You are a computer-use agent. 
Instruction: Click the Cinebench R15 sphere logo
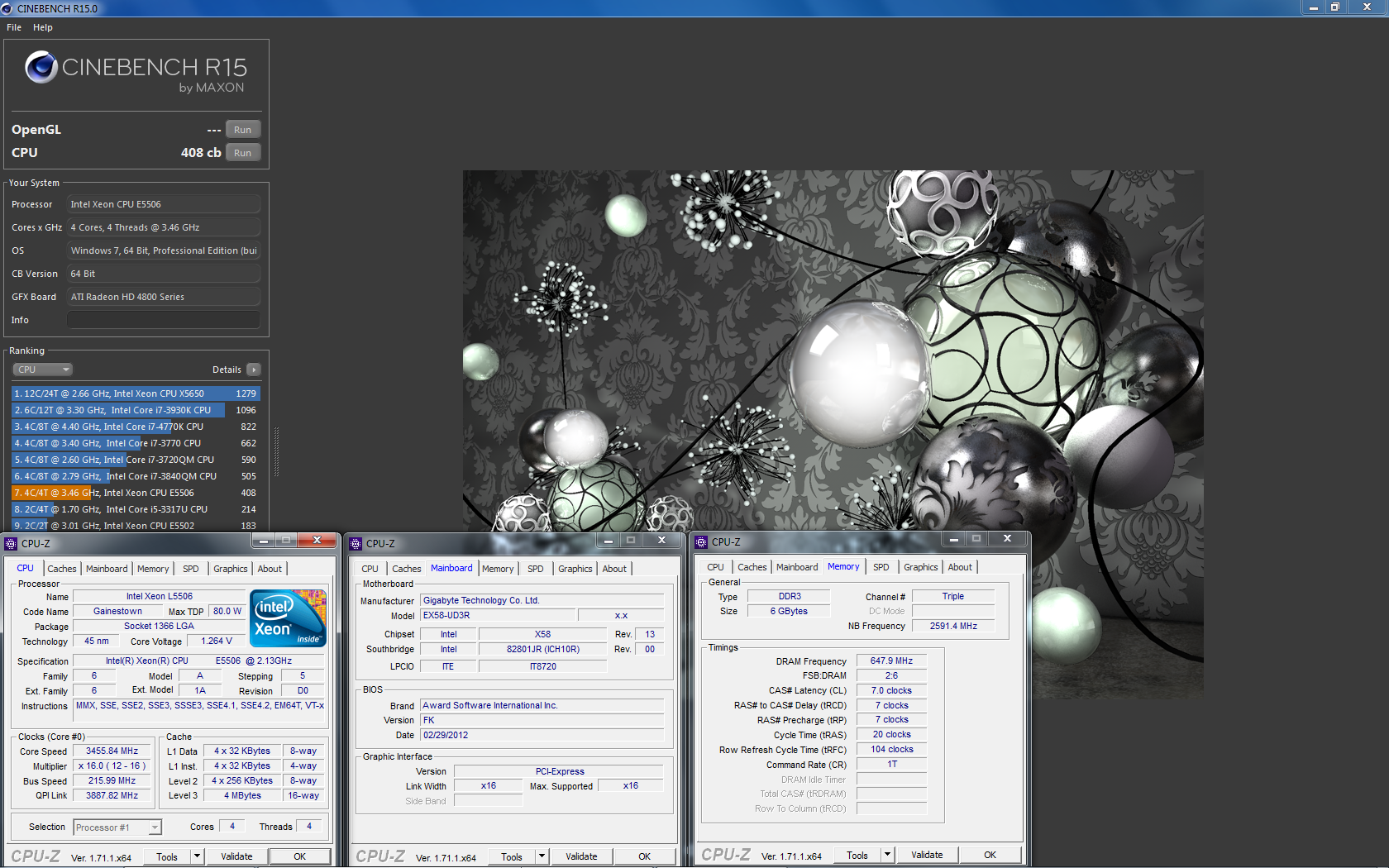pyautogui.click(x=41, y=67)
